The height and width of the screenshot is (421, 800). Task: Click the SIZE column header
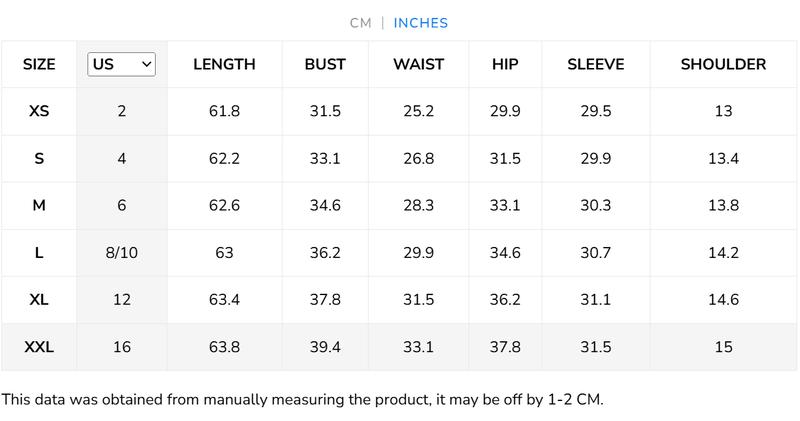click(39, 65)
